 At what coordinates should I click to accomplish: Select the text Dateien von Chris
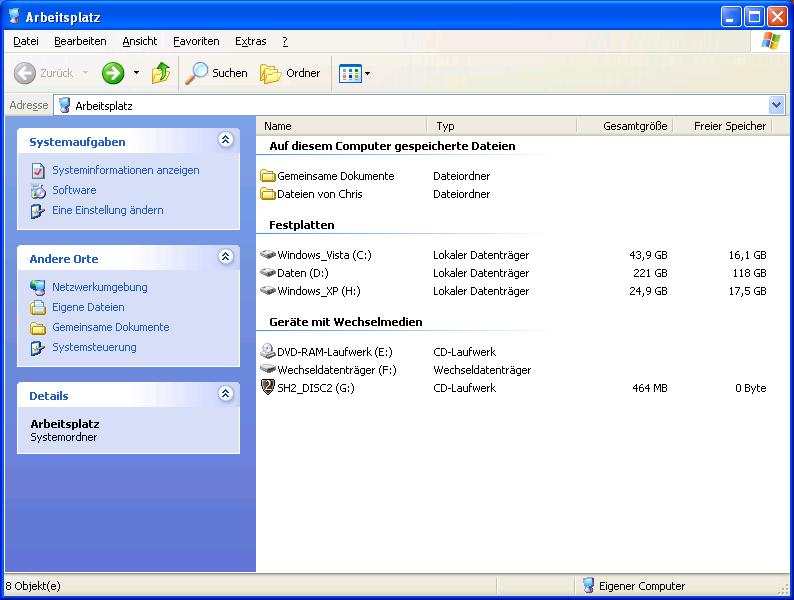(320, 194)
